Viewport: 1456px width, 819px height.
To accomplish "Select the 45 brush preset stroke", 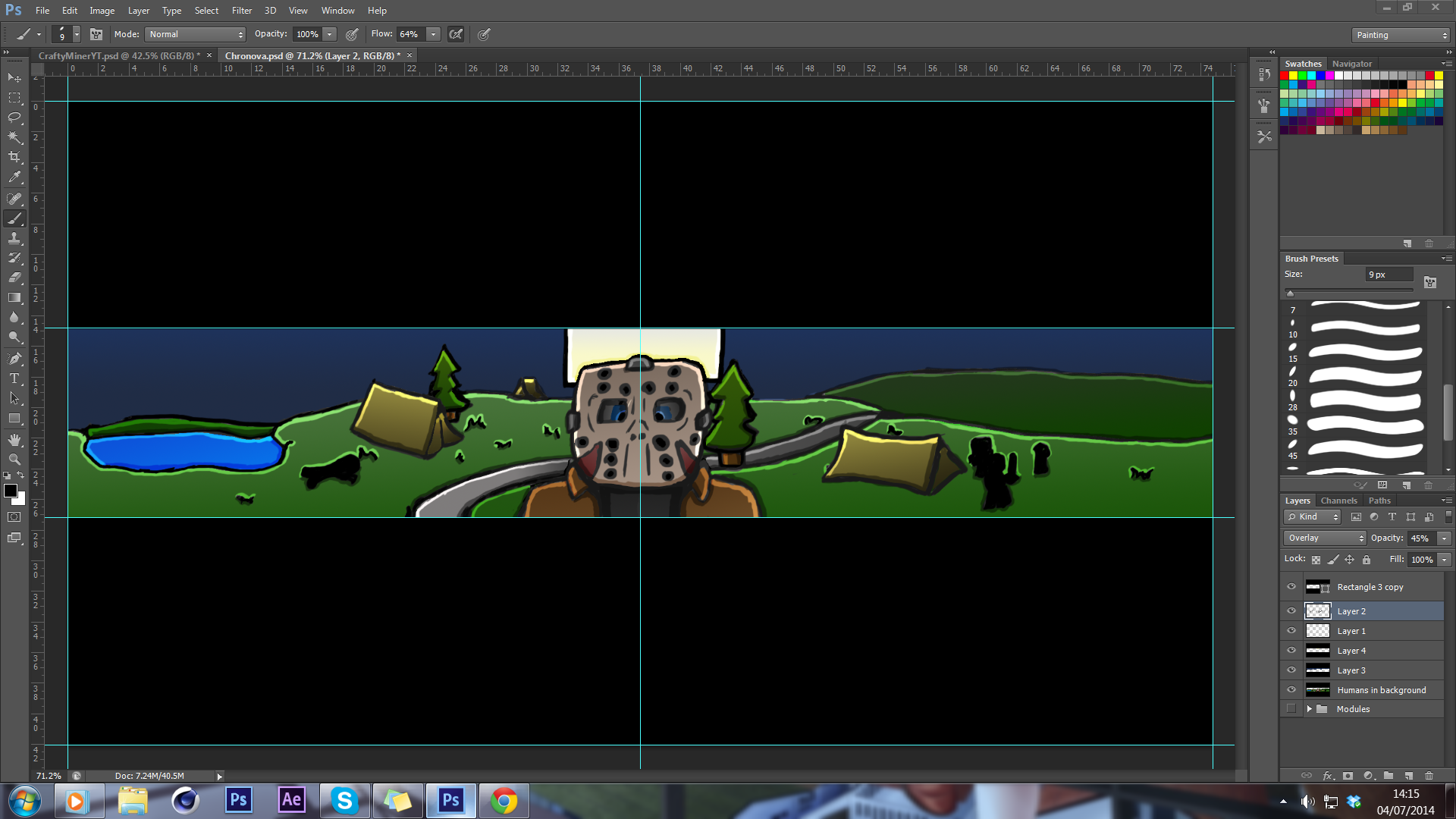I will [x=1365, y=450].
